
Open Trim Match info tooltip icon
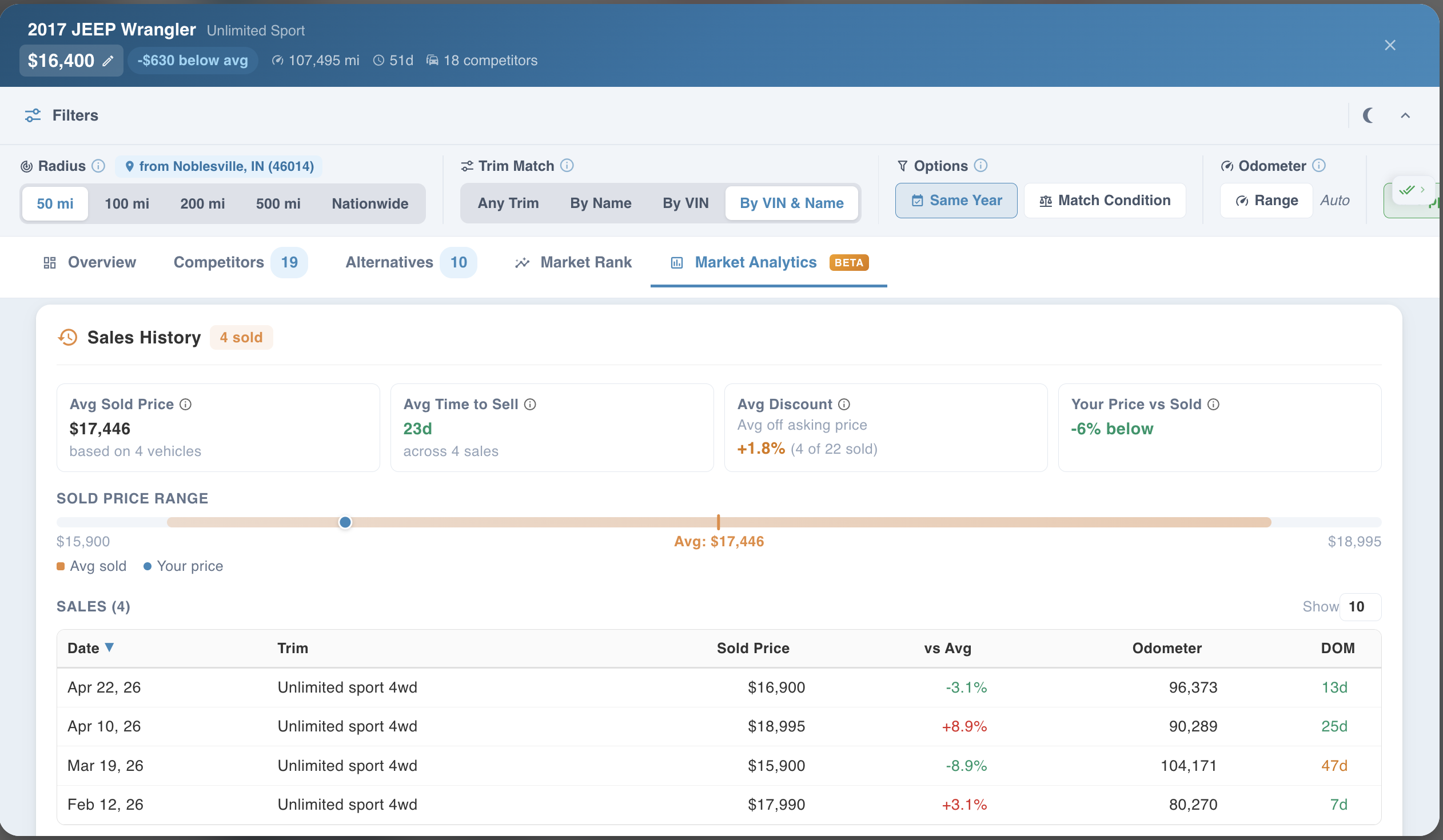(x=567, y=165)
